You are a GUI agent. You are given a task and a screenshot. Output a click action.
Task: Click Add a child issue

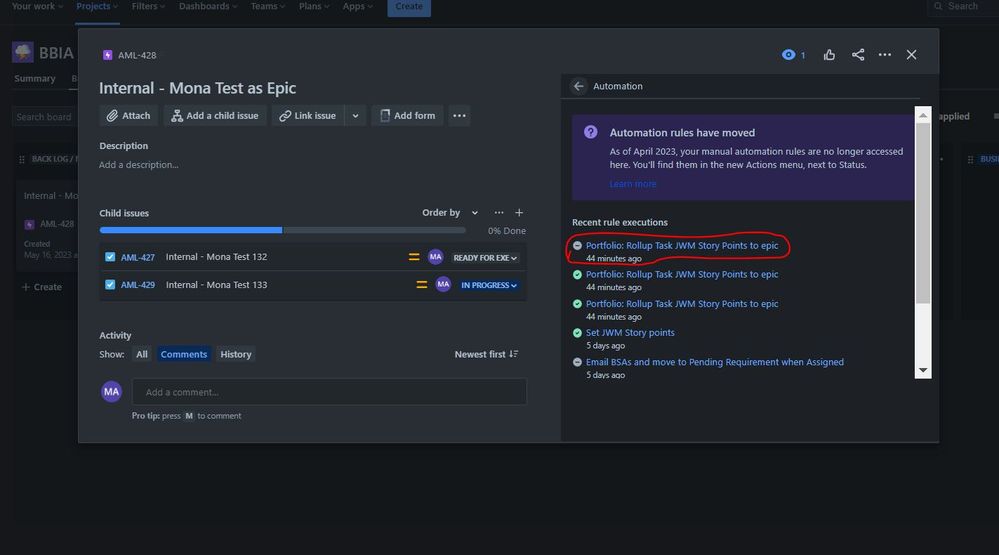click(215, 115)
